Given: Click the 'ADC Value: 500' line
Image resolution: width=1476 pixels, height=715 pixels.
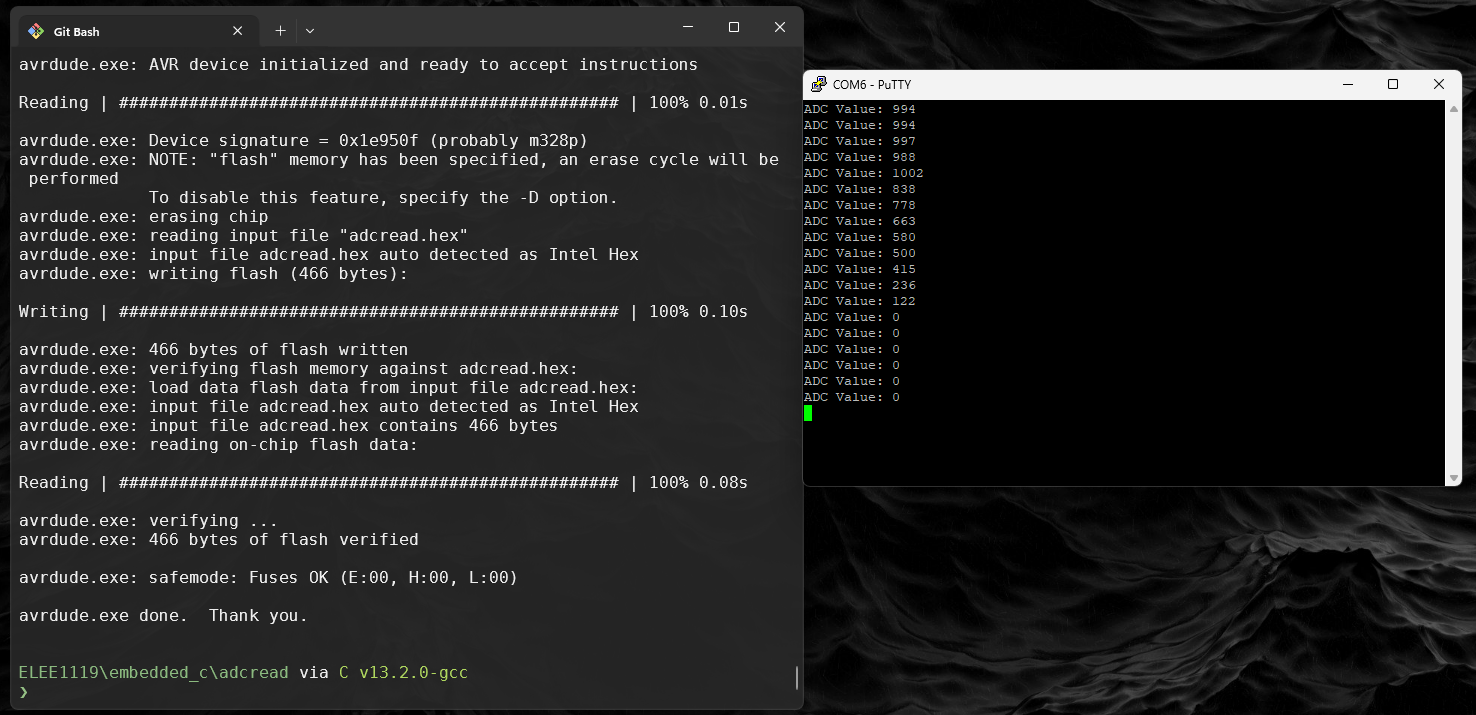Looking at the screenshot, I should point(860,253).
